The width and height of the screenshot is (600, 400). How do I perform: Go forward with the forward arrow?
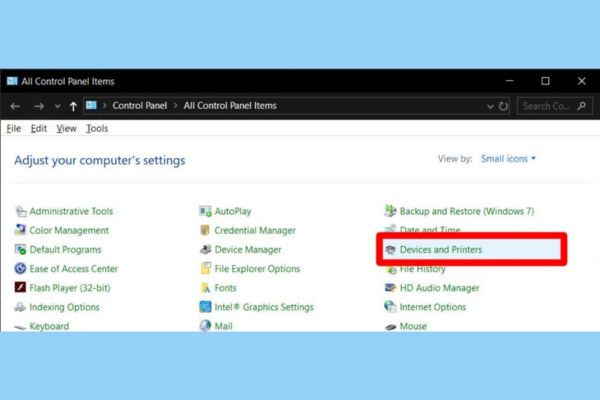(39, 106)
